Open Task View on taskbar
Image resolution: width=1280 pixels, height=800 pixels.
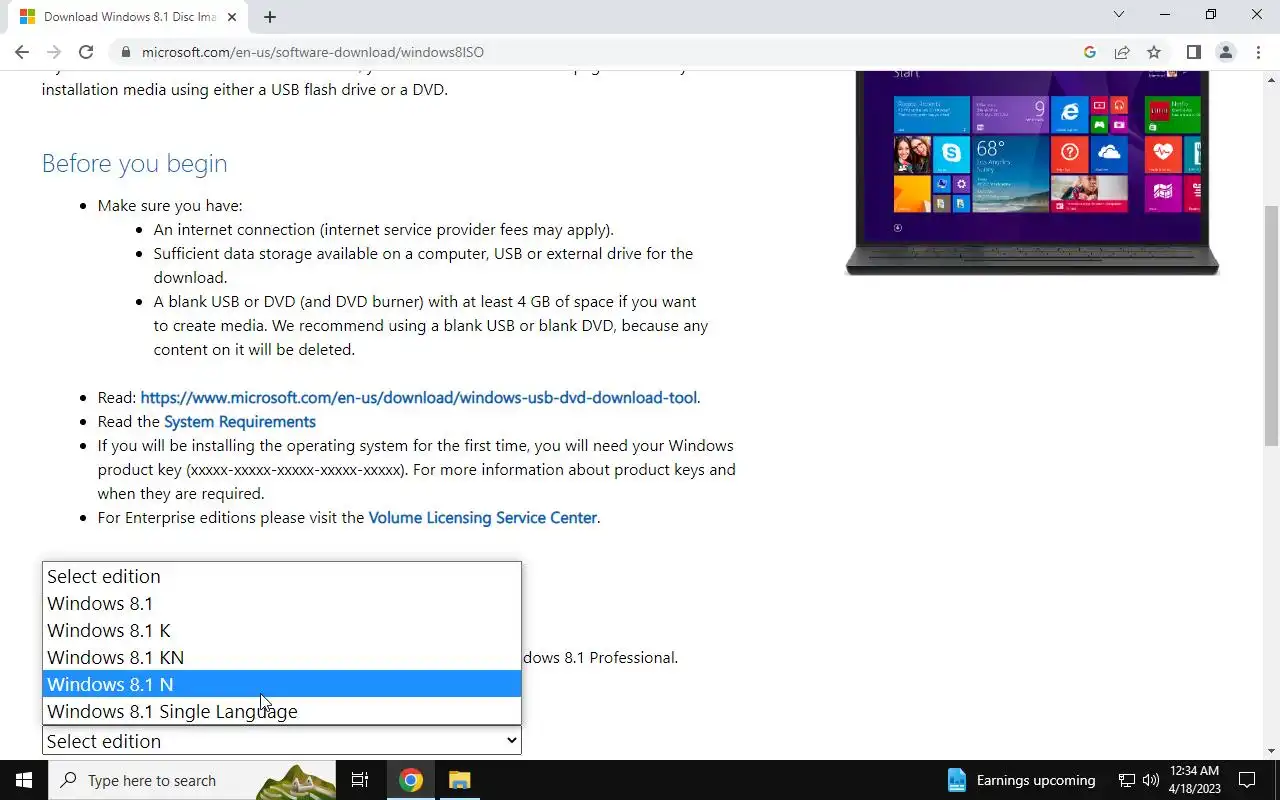point(360,780)
